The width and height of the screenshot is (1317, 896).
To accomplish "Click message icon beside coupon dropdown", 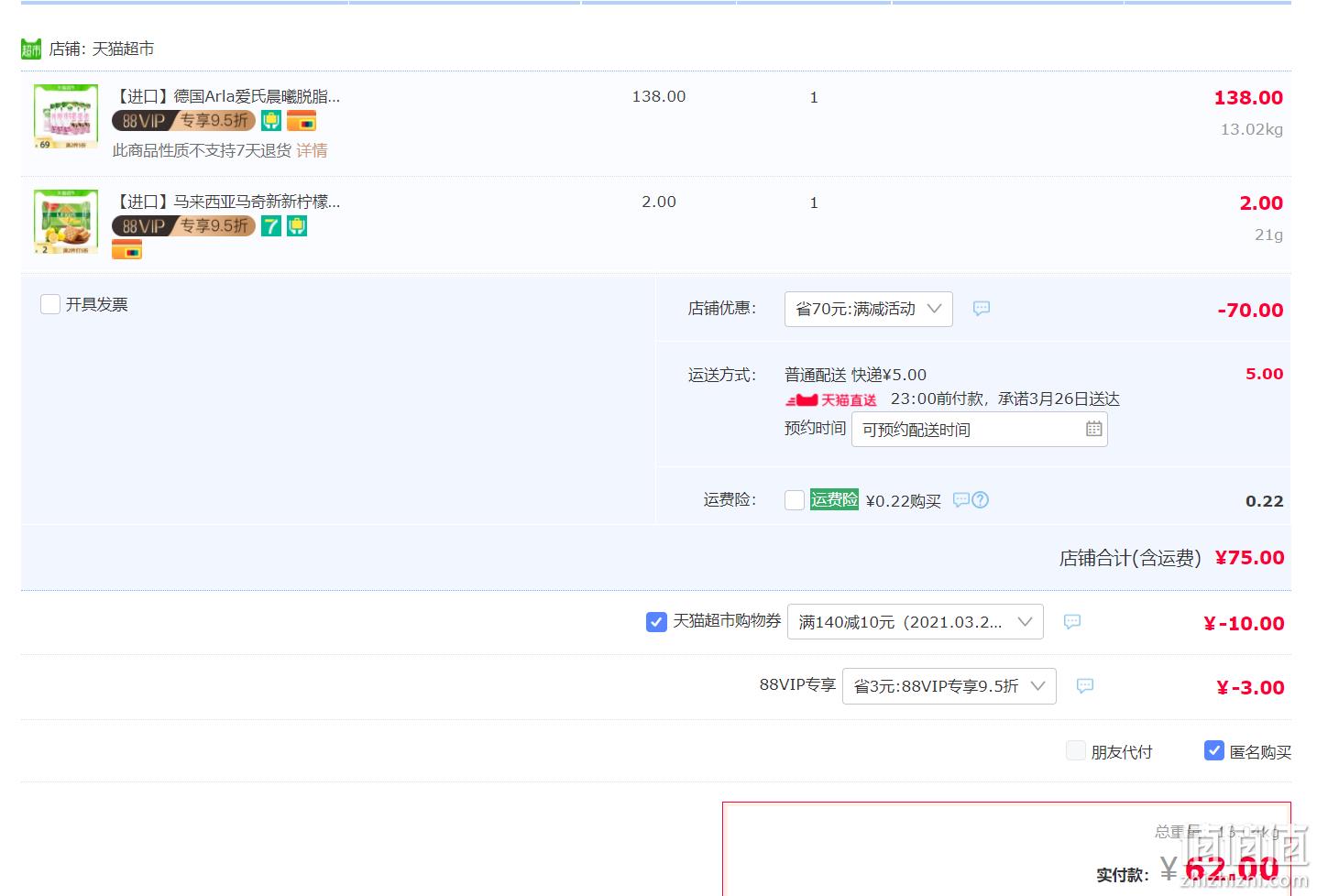I will coord(1072,622).
